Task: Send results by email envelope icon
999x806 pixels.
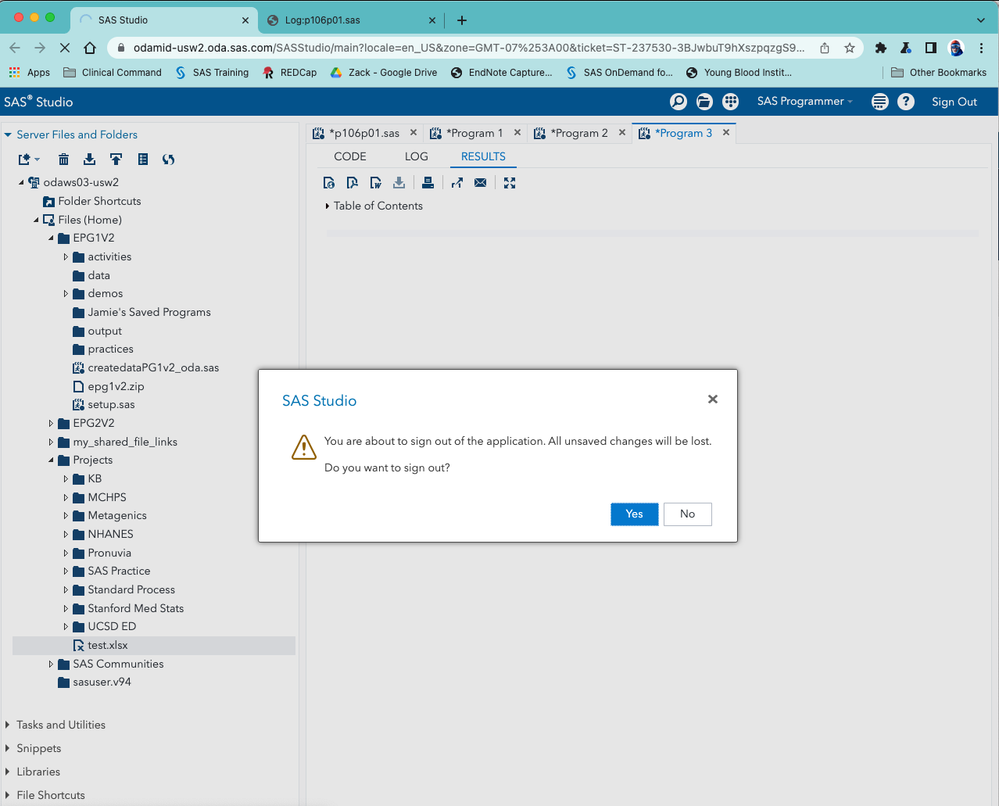Action: pos(480,183)
